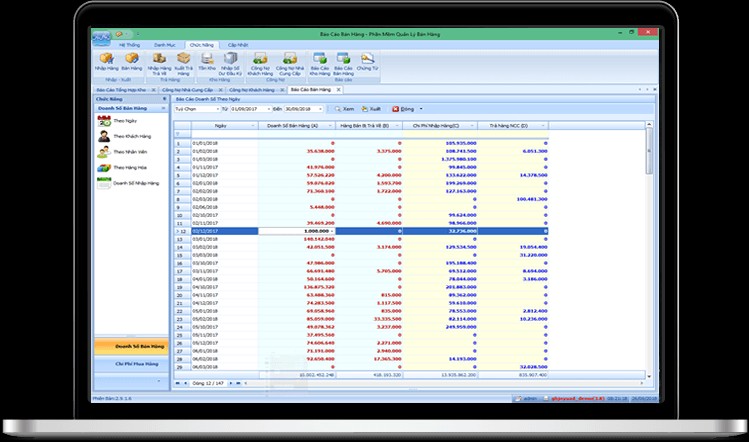Go to first record navigator arrow
This screenshot has height=442, width=749.
178,383
